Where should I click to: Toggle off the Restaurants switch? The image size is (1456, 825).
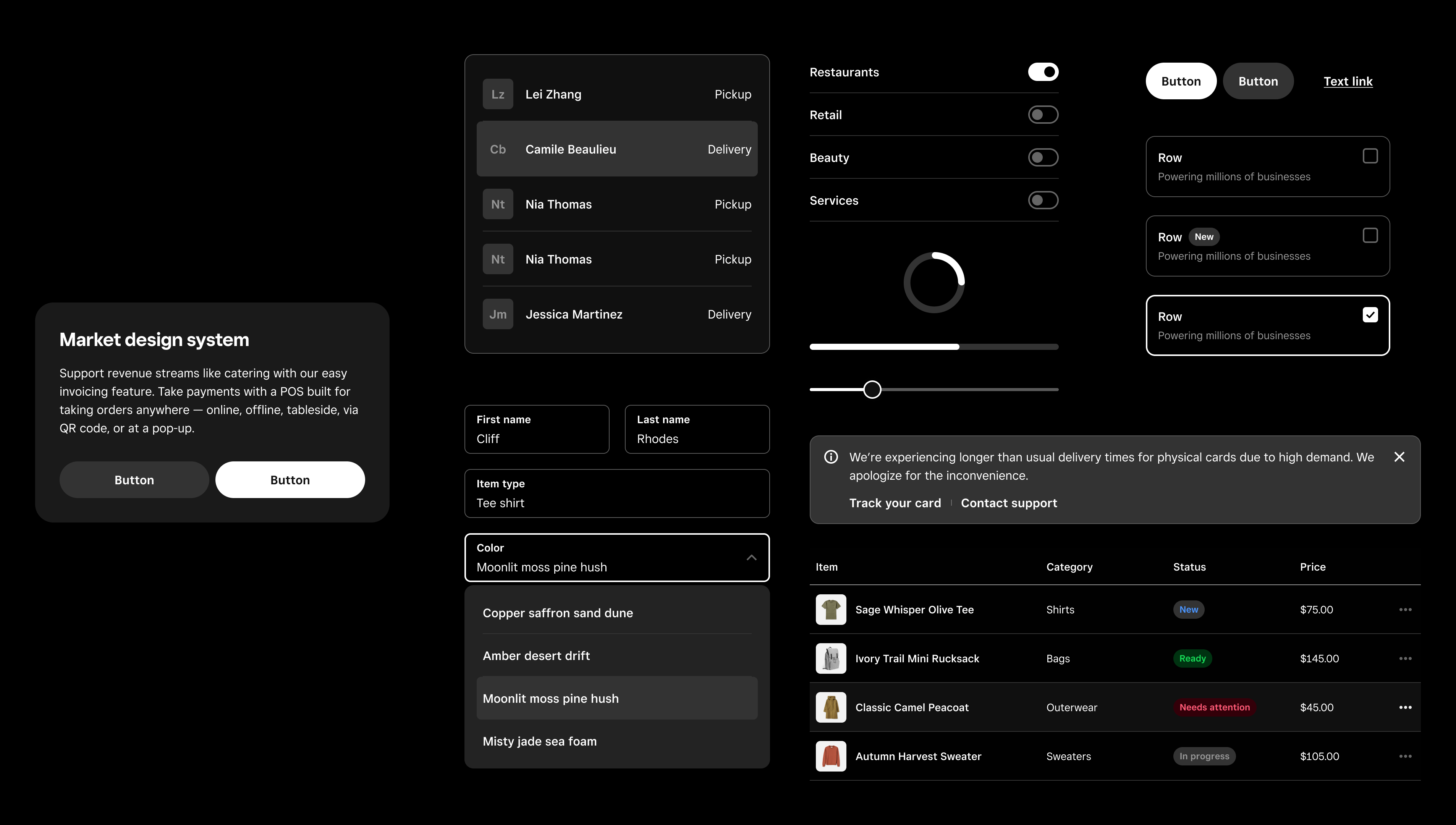tap(1043, 72)
